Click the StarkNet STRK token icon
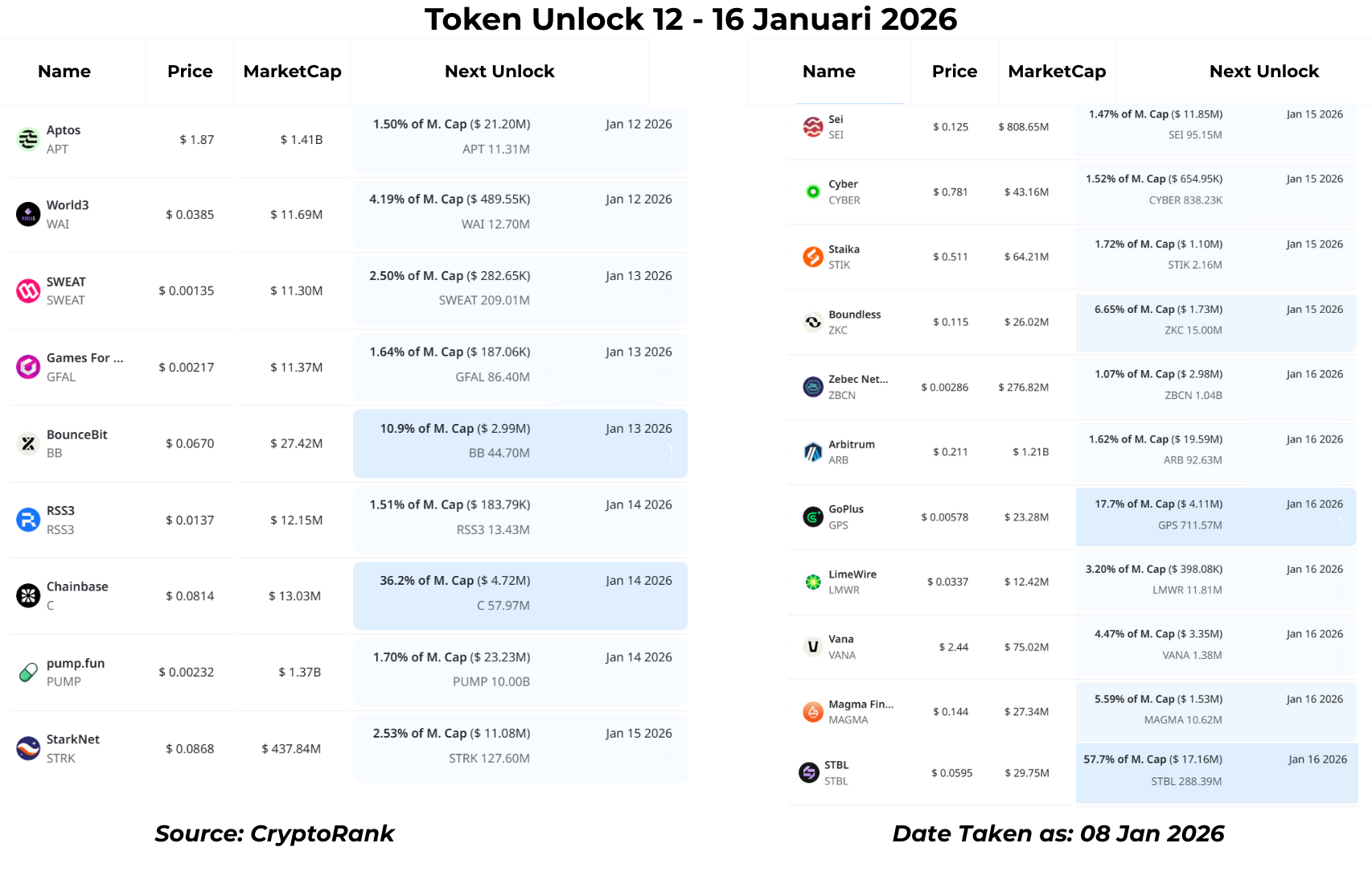The image size is (1372, 872). pyautogui.click(x=28, y=748)
